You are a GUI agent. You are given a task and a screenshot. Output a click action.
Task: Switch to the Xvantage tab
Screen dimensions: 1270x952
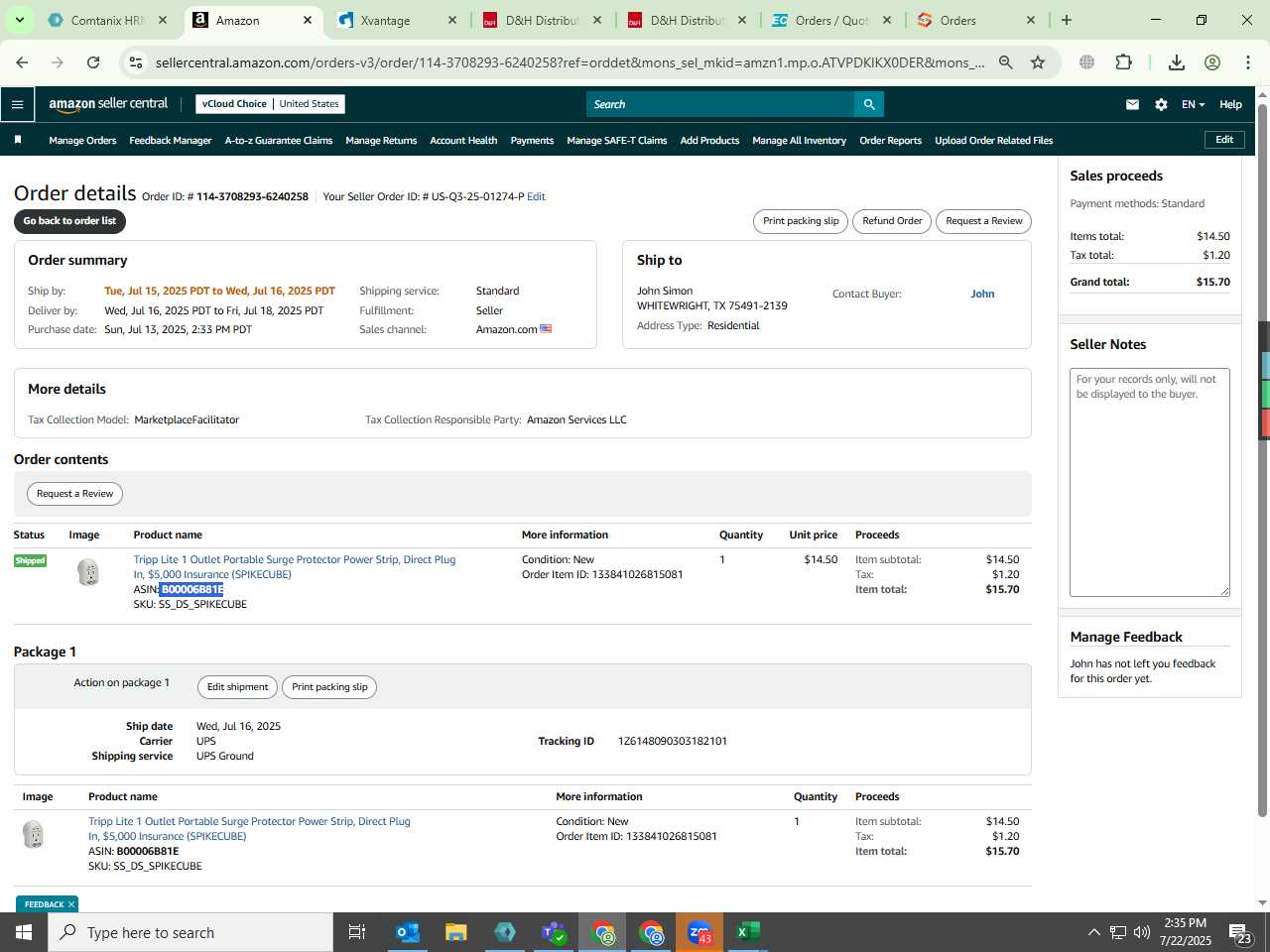click(x=397, y=20)
